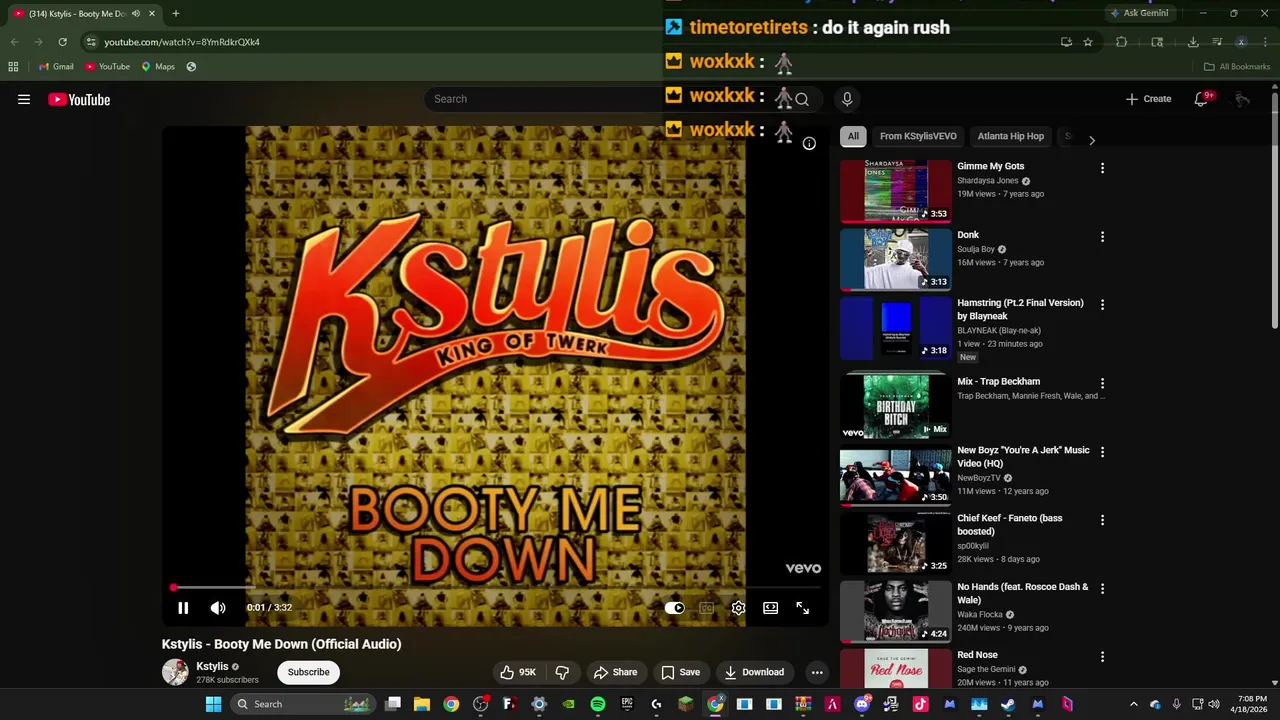Open a new browser tab
Screen dimensions: 1280x720
point(175,14)
